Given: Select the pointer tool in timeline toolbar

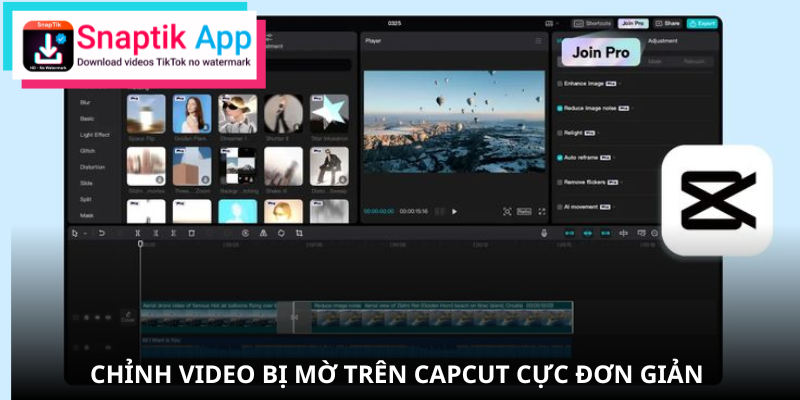Looking at the screenshot, I should 74,233.
